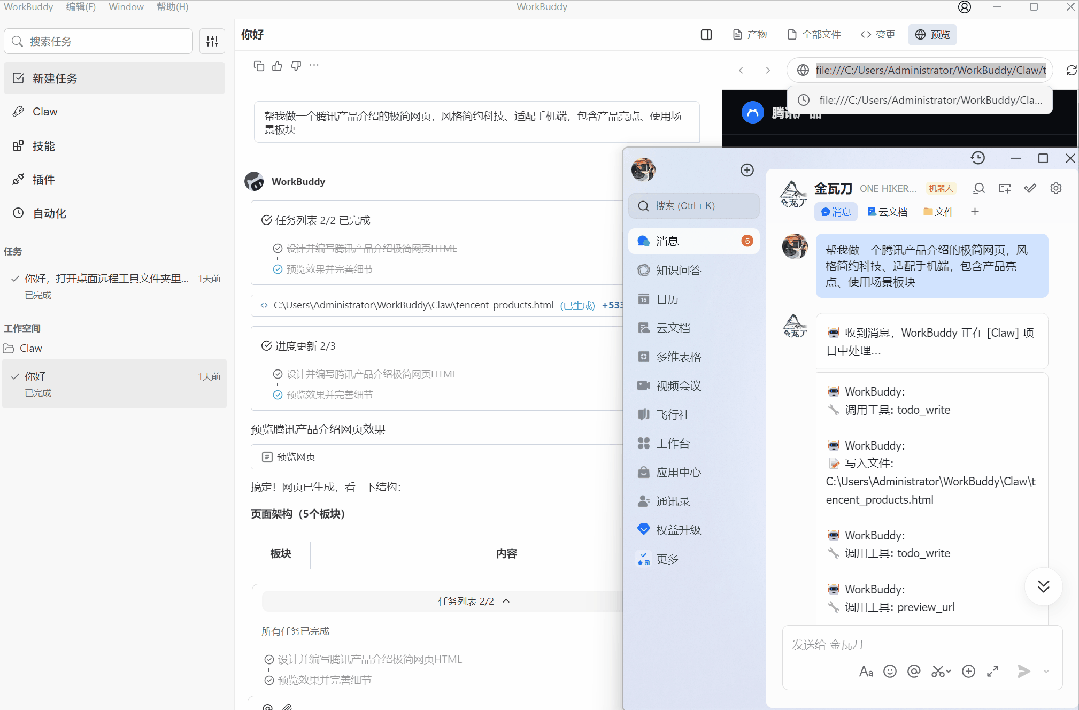This screenshot has height=710, width=1079.
Task: Switch to the 产物 tab
Action: pyautogui.click(x=750, y=34)
